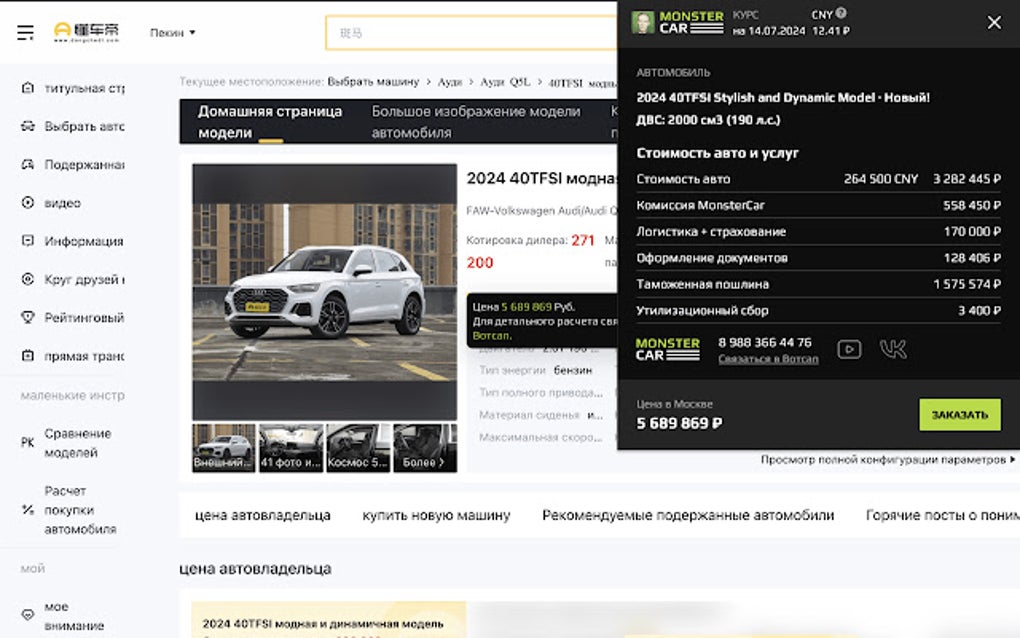
Task: Click the Подержанная used-car icon
Action: coord(27,165)
